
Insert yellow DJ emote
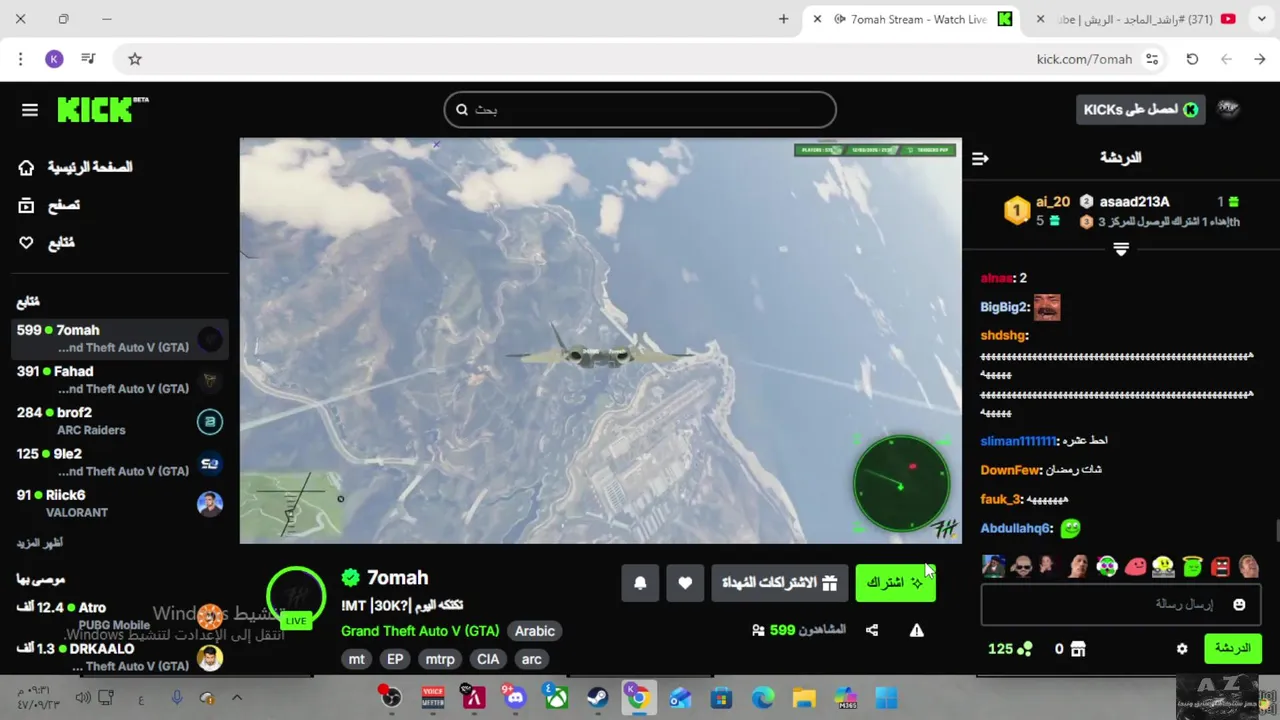pyautogui.click(x=1163, y=567)
